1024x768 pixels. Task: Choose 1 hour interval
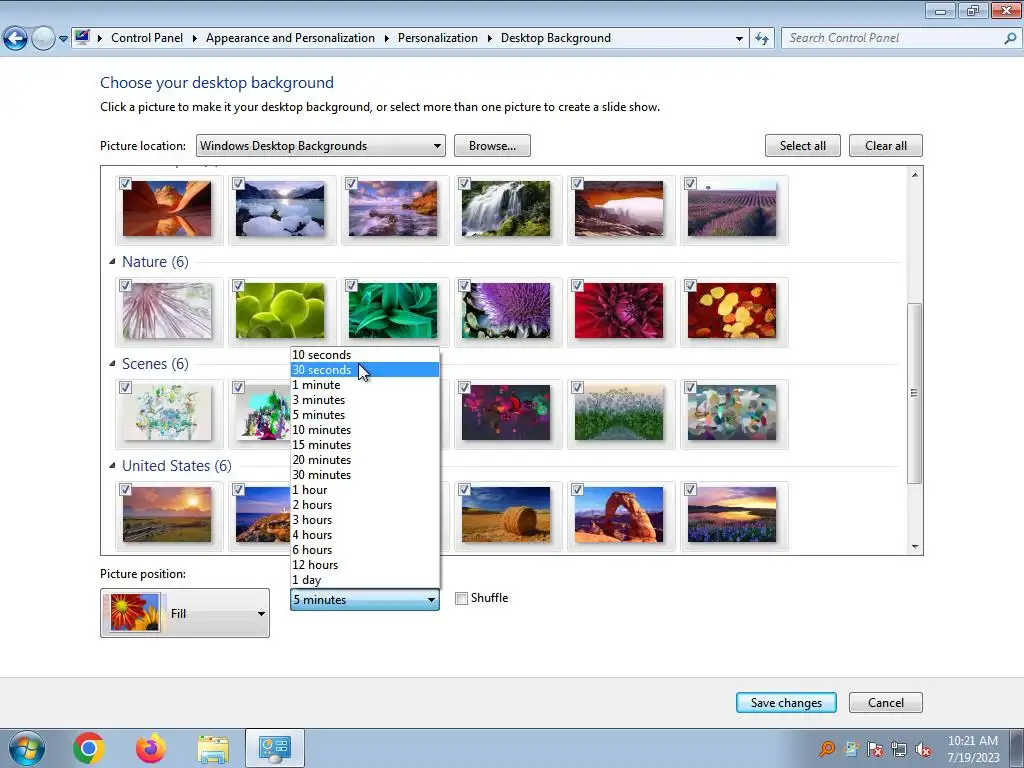(365, 490)
